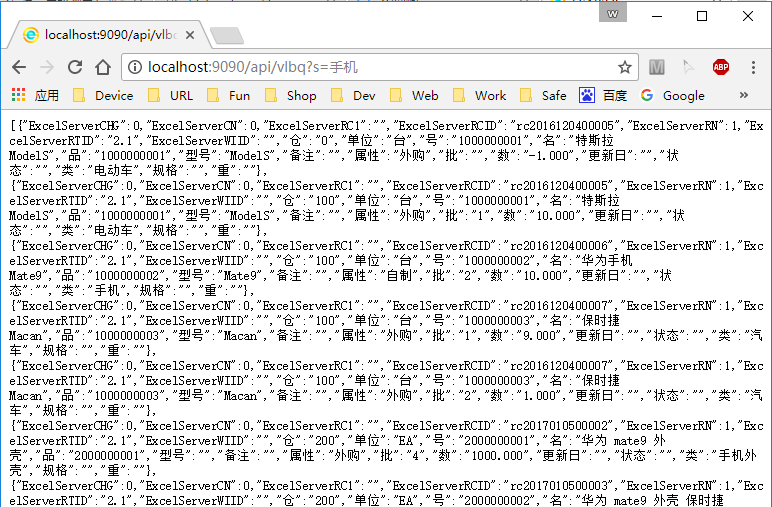Open the Web bookmarks folder
Viewport: 772px width, 507px height.
point(414,95)
